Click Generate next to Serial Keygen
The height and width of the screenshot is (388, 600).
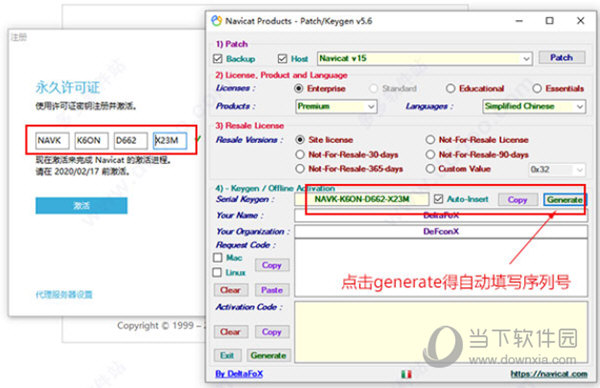[564, 200]
